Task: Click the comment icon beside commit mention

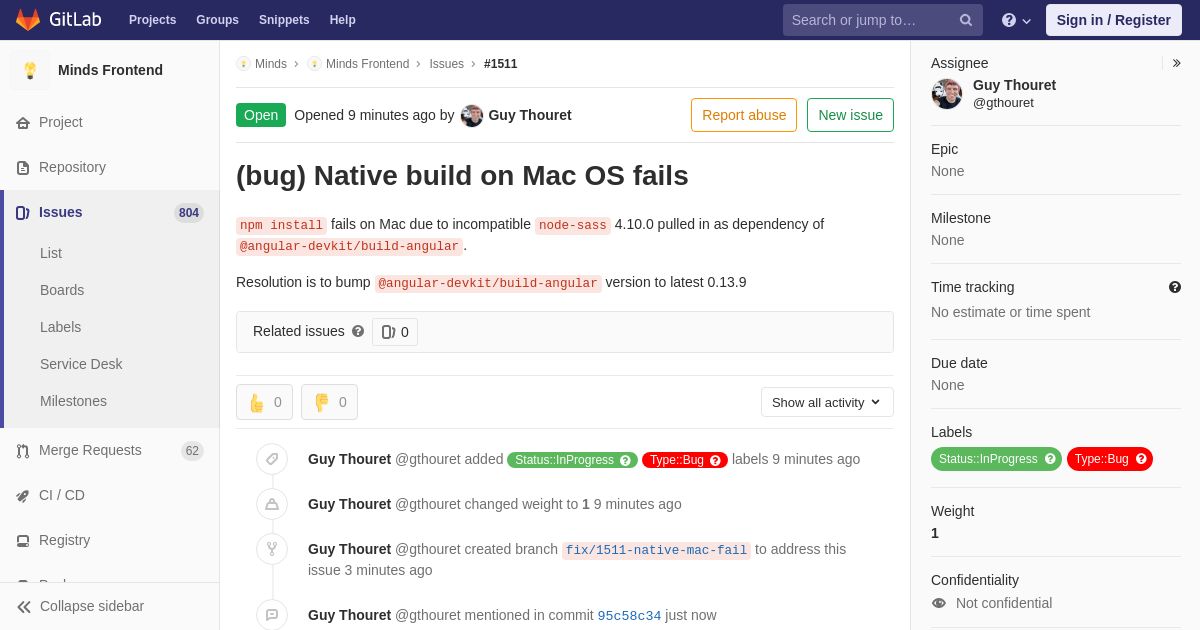Action: pos(272,615)
